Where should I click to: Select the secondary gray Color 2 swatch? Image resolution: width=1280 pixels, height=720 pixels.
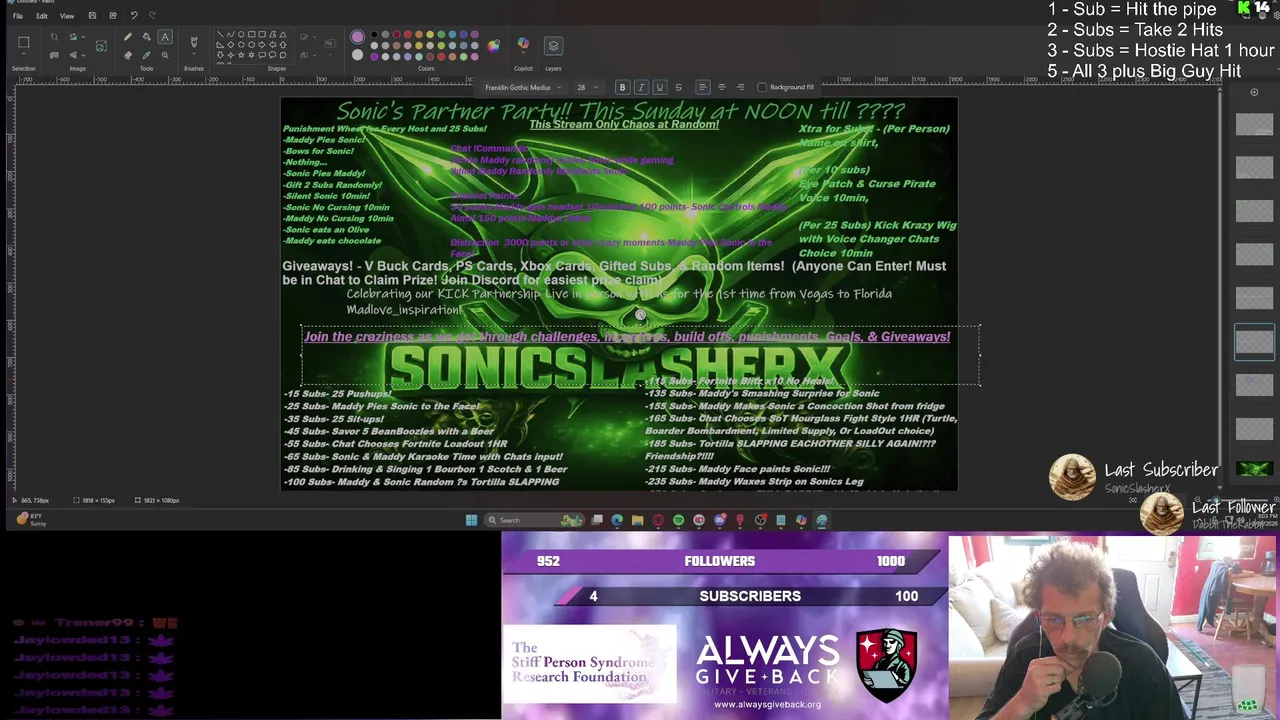(357, 55)
